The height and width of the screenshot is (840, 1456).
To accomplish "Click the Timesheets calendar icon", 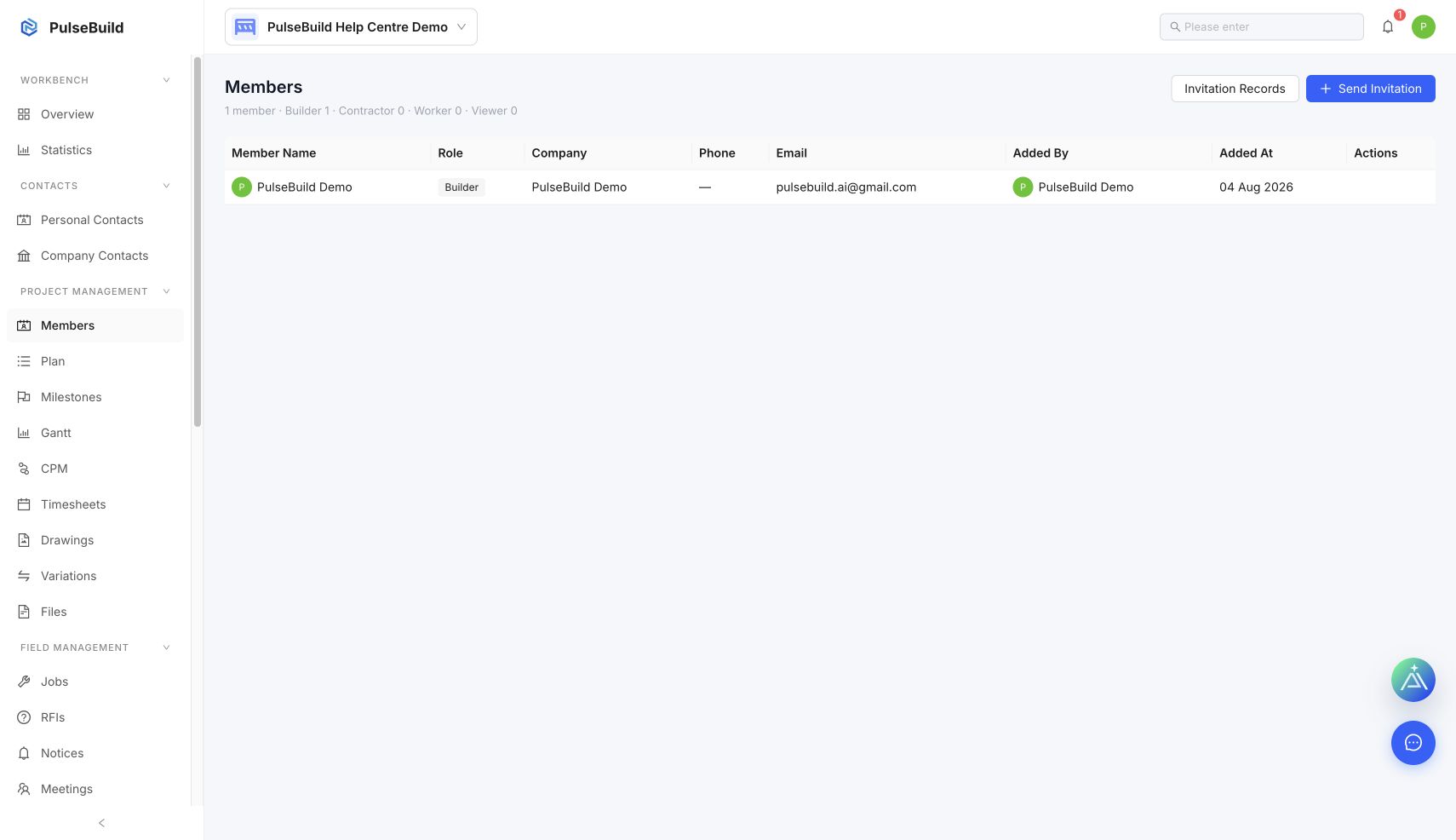I will (x=24, y=504).
